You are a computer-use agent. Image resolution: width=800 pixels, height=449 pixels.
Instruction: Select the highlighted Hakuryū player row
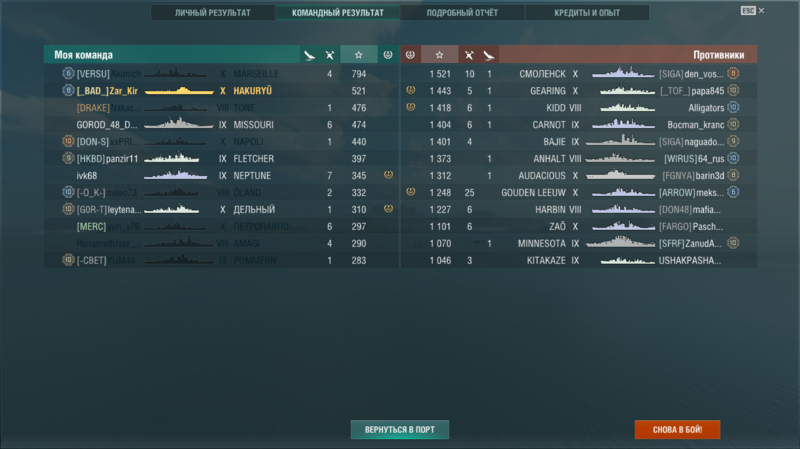point(221,91)
